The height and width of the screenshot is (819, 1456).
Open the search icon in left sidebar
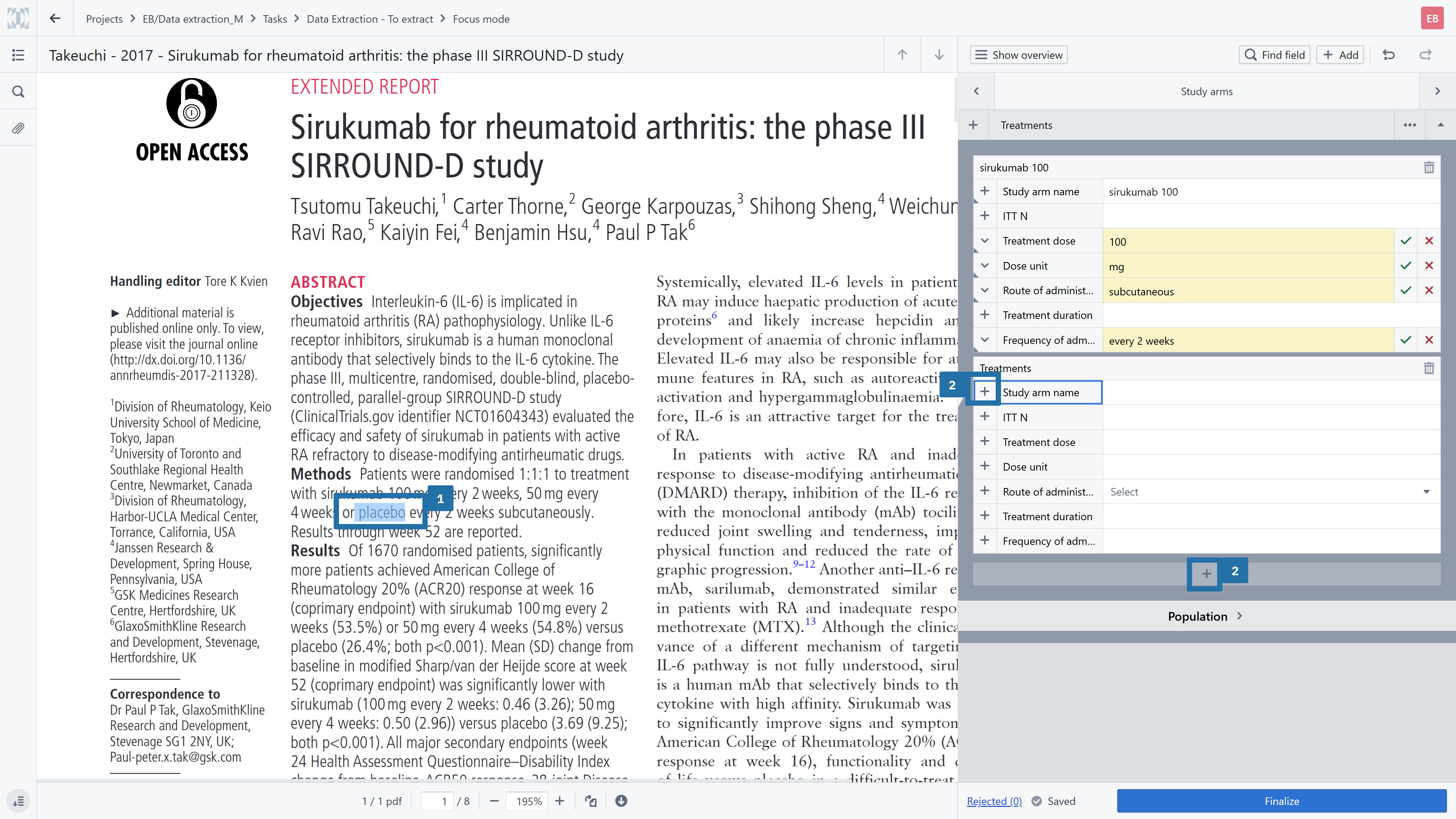18,91
